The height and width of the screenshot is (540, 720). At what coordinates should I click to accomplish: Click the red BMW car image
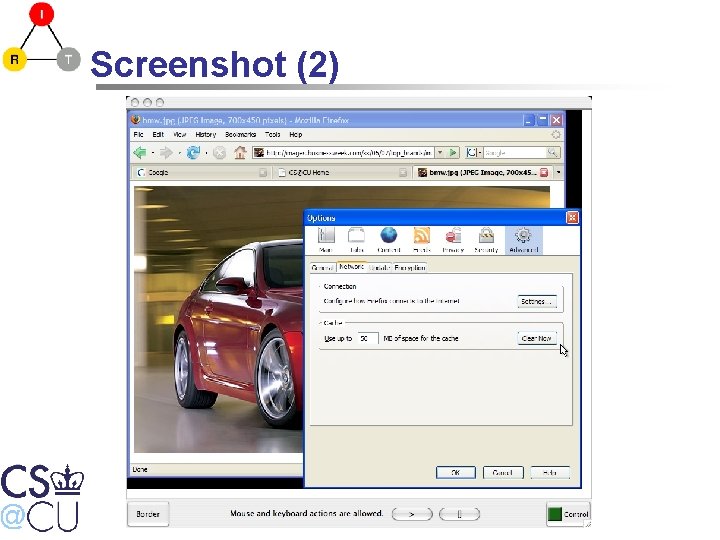click(218, 319)
